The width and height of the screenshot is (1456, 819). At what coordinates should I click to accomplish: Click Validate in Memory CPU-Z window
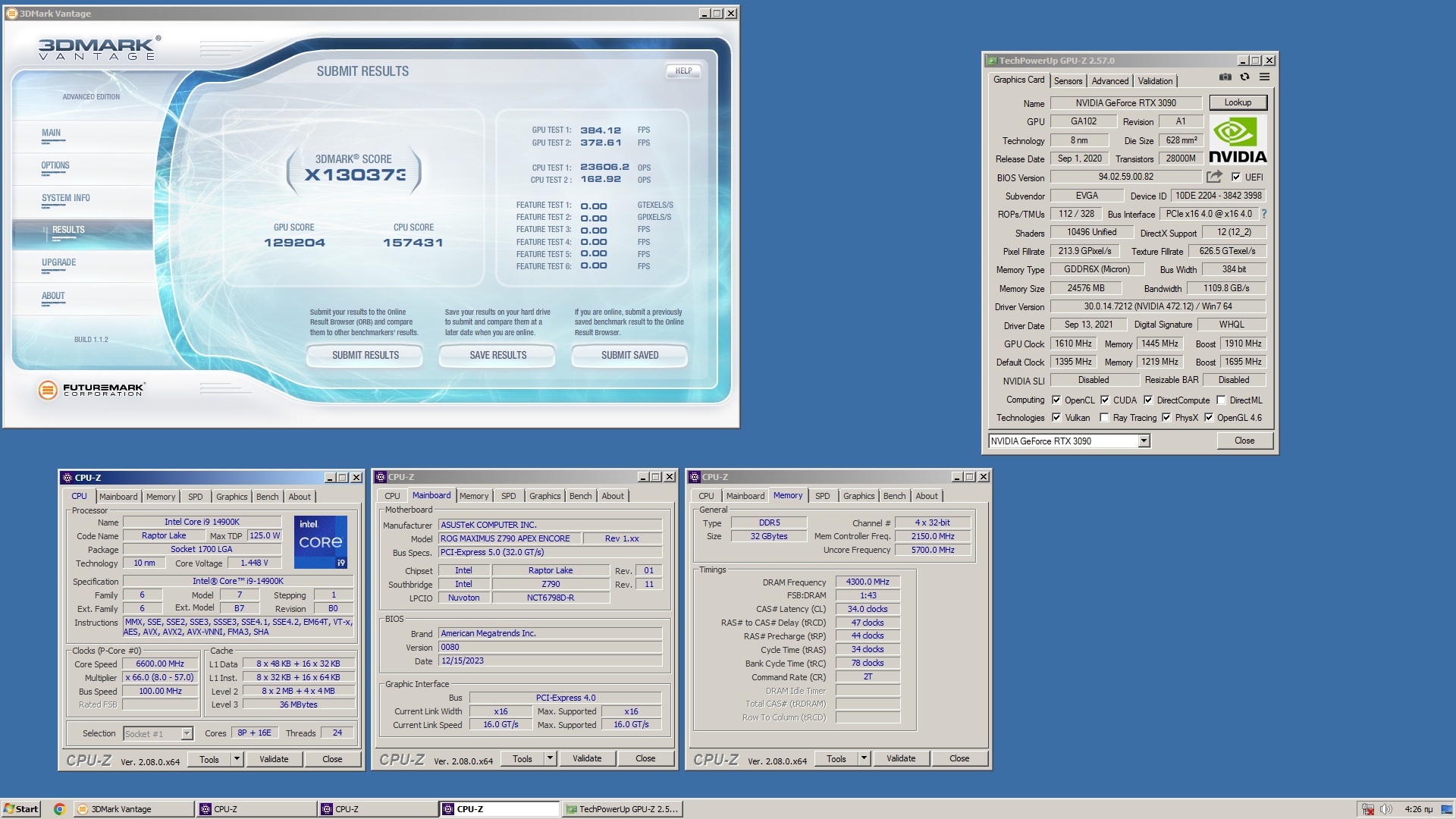901,758
